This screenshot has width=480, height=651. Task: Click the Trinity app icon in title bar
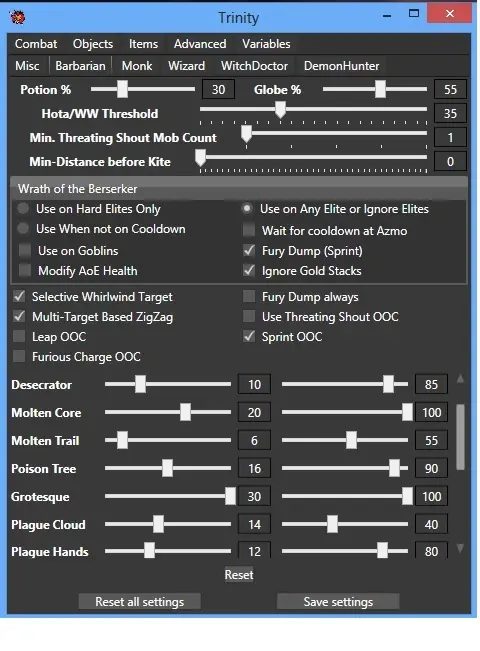coord(17,17)
